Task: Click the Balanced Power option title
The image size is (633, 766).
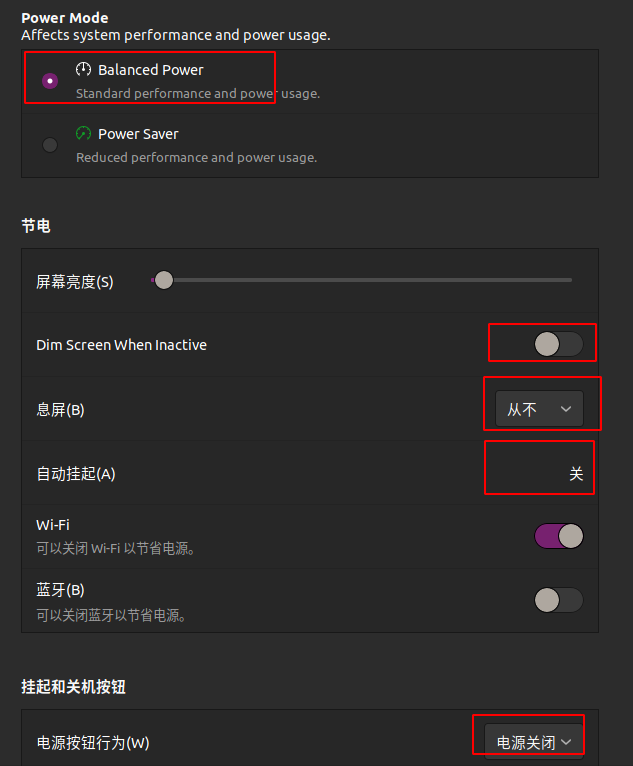Action: tap(150, 70)
